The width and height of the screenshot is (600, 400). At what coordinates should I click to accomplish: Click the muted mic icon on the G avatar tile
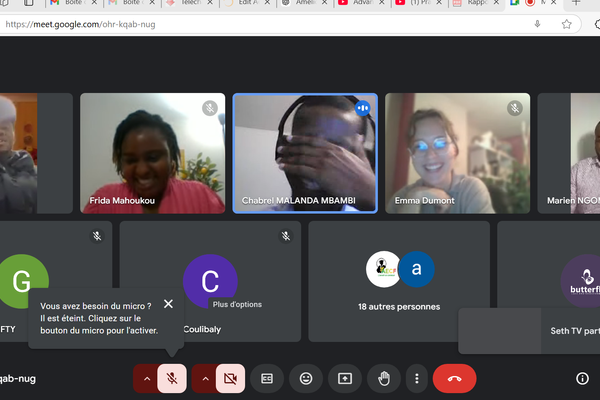97,236
